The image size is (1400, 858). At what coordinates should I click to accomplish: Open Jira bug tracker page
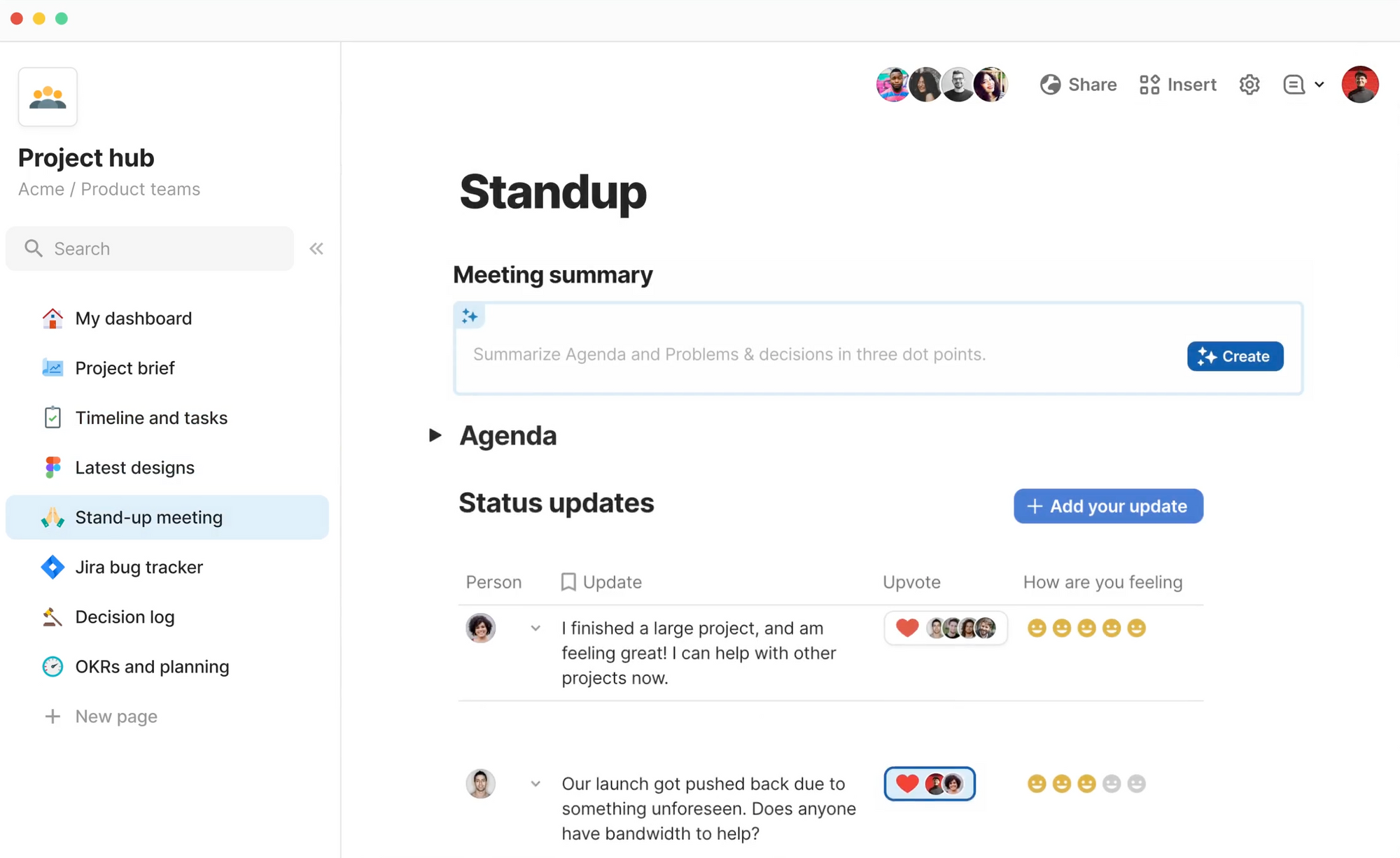coord(139,567)
